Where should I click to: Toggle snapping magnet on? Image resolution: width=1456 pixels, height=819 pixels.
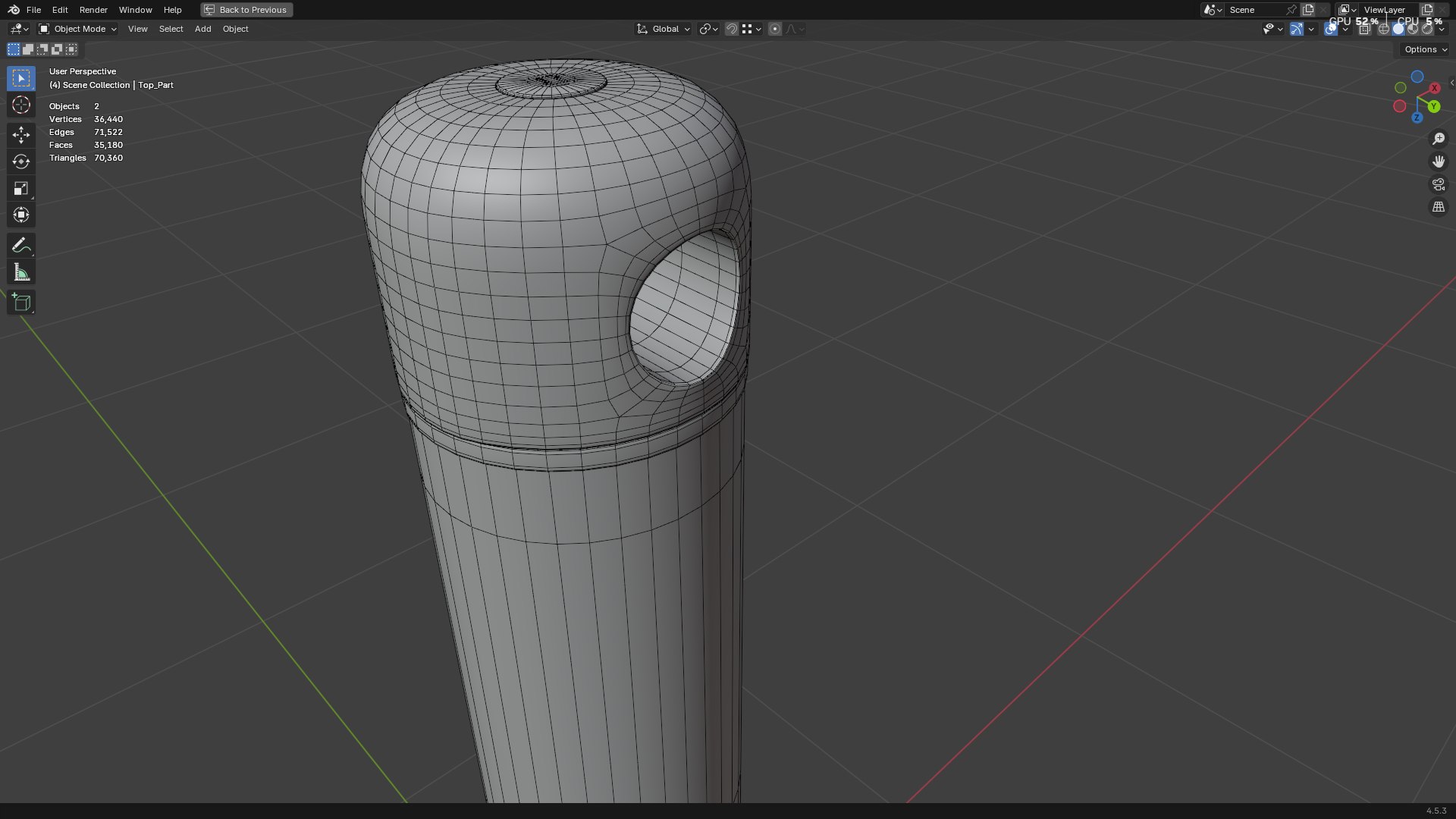point(731,29)
